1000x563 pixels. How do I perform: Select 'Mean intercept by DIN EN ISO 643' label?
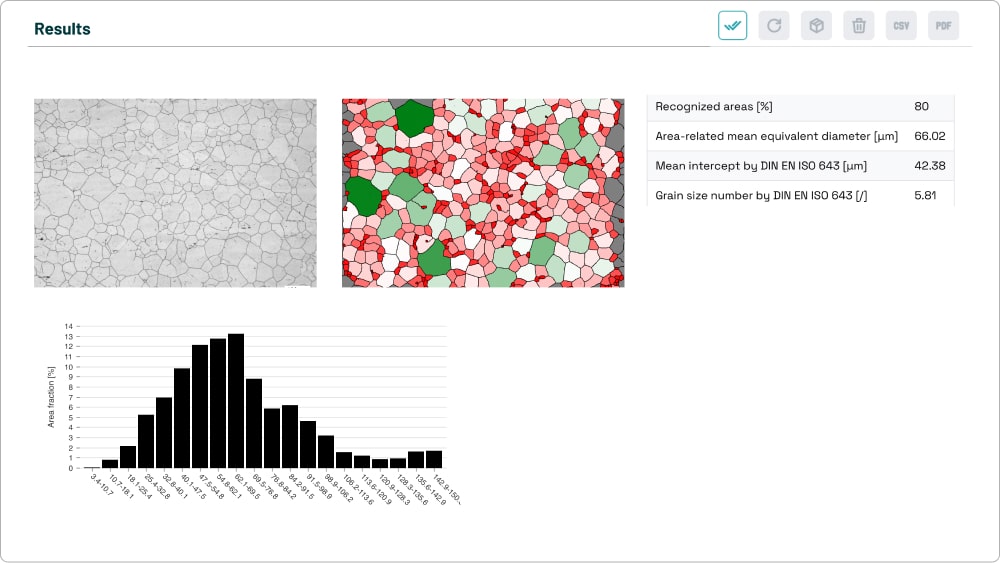point(761,166)
